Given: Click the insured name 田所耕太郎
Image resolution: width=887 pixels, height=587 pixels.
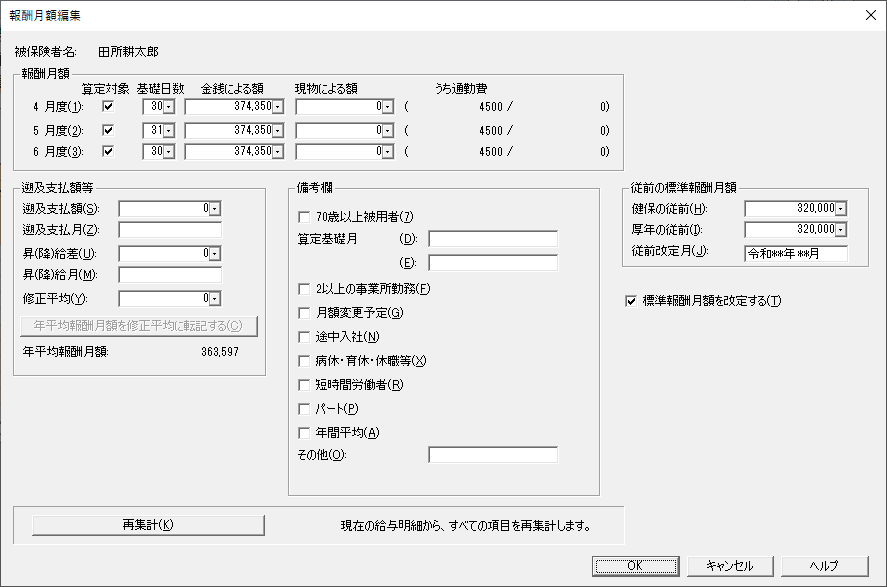Looking at the screenshot, I should [128, 52].
